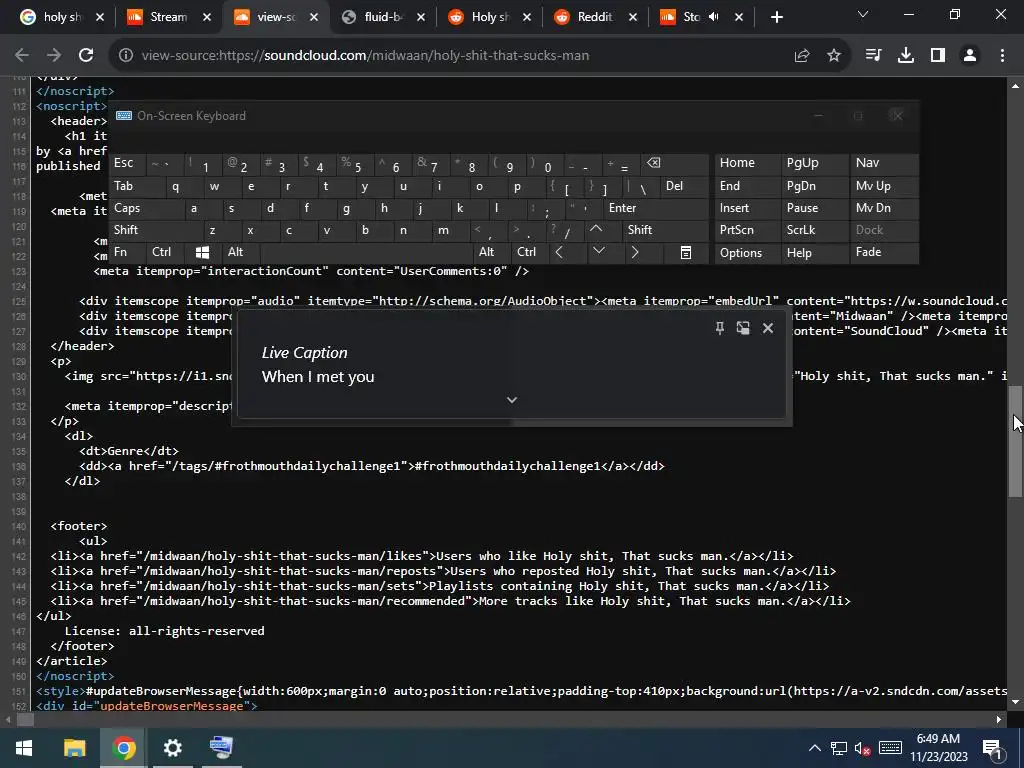Viewport: 1024px width, 768px height.
Task: Click the vertical scrollbar thumb
Action: [x=1016, y=441]
